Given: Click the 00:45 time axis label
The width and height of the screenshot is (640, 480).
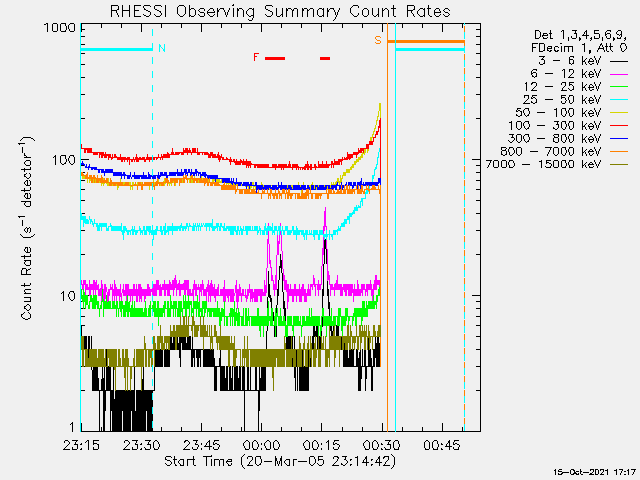Looking at the screenshot, I should coord(442,445).
